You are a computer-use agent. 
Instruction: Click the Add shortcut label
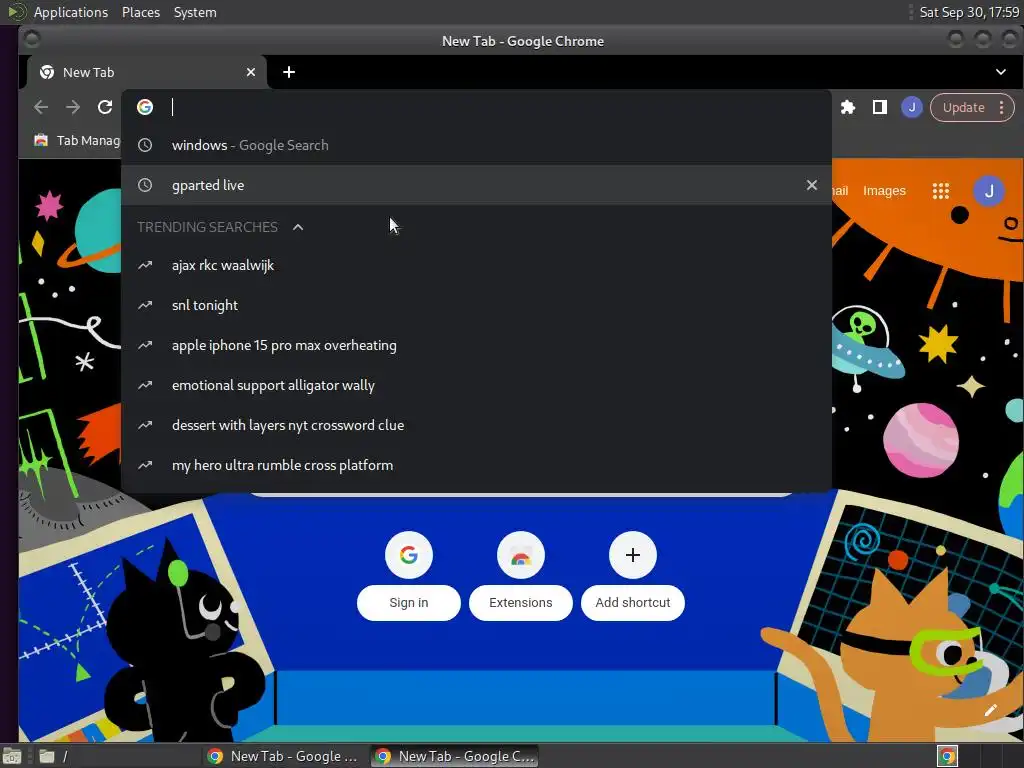[x=632, y=603]
